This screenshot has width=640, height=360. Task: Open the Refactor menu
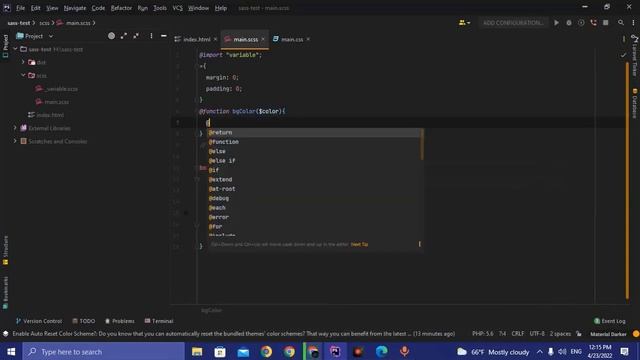(x=121, y=8)
